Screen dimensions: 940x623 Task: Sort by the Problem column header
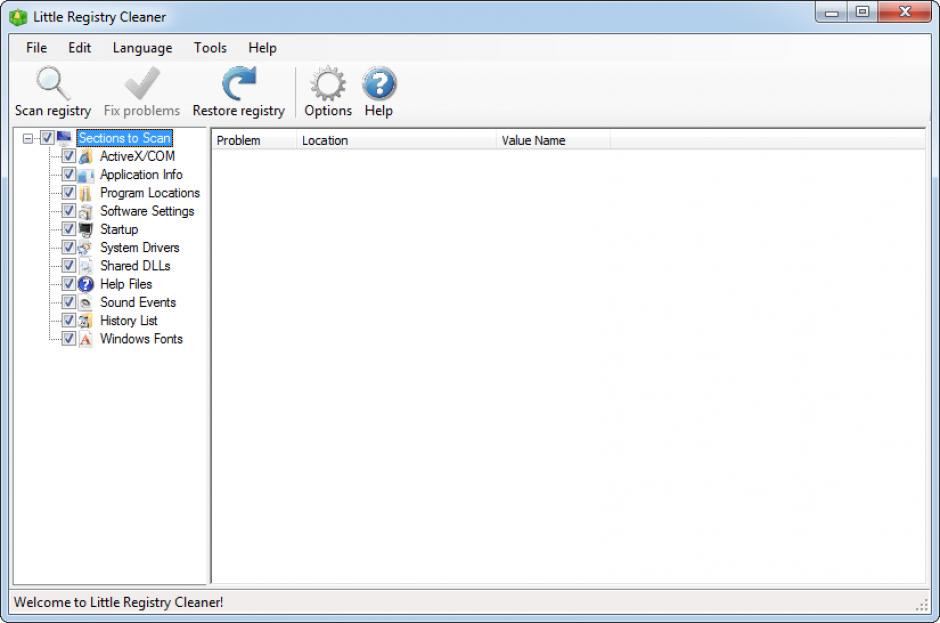tap(254, 140)
